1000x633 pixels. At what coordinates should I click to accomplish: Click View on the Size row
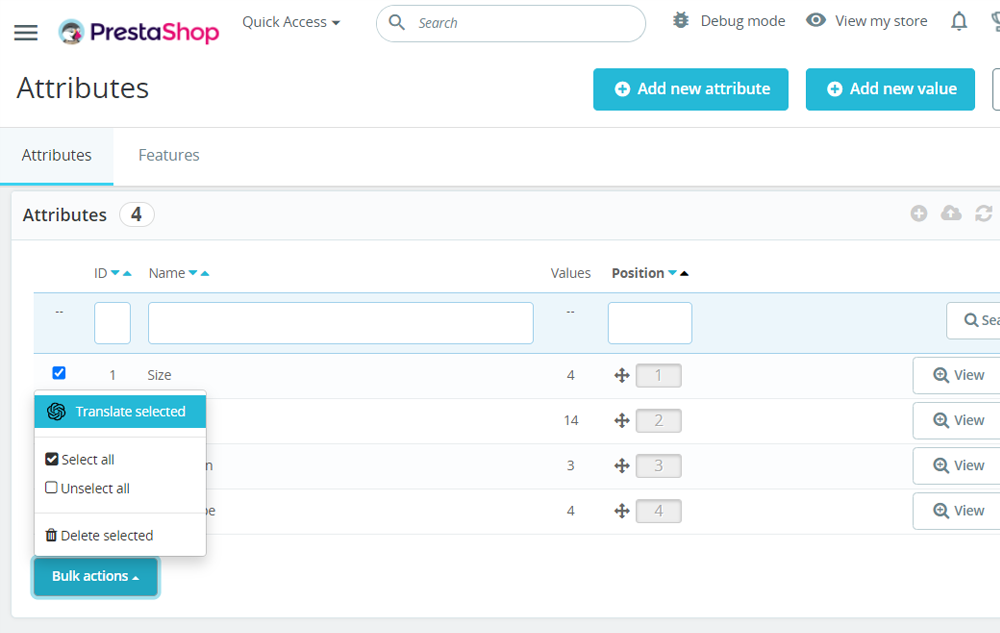tap(960, 375)
